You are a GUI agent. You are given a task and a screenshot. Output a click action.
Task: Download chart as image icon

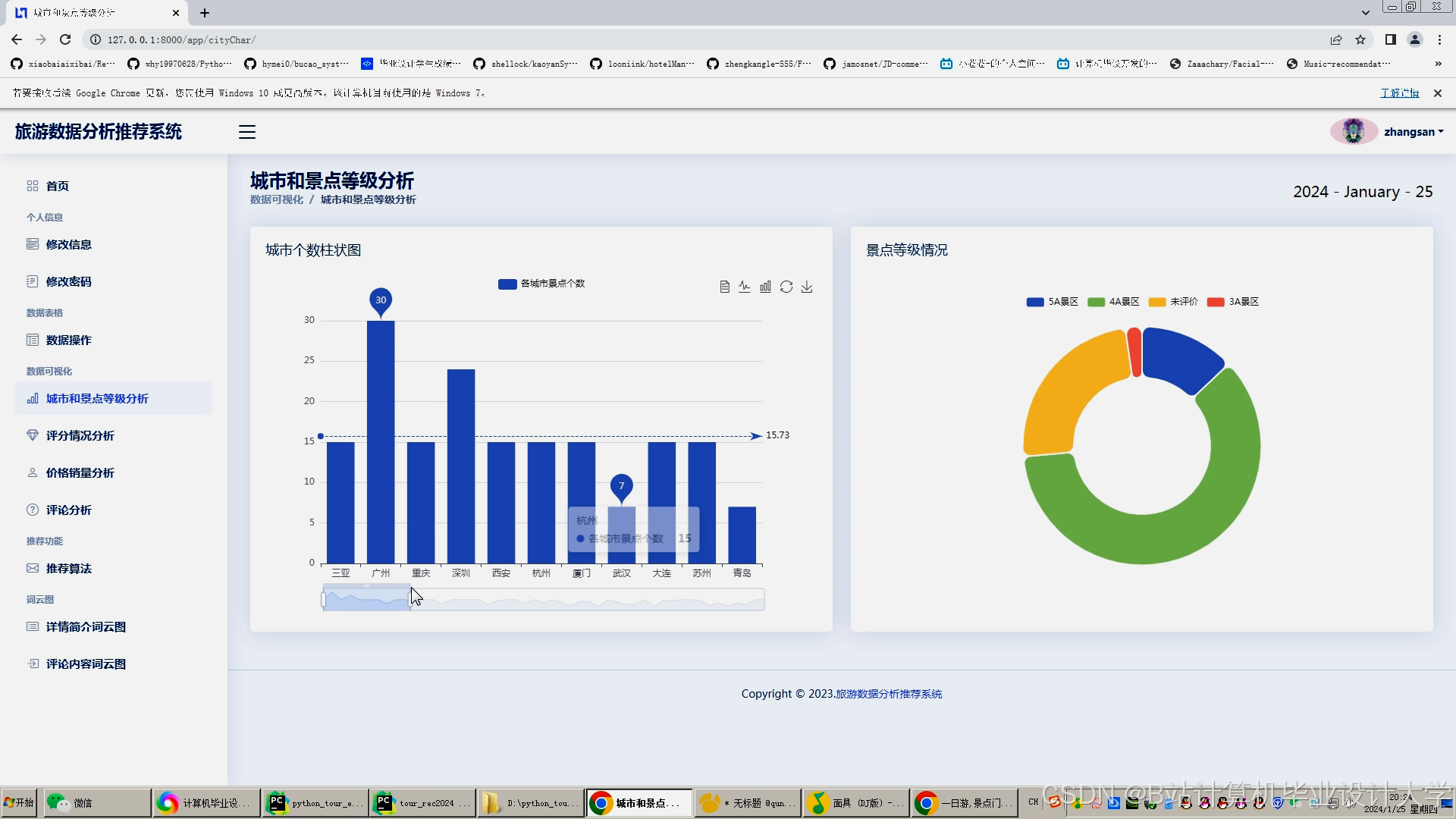807,287
